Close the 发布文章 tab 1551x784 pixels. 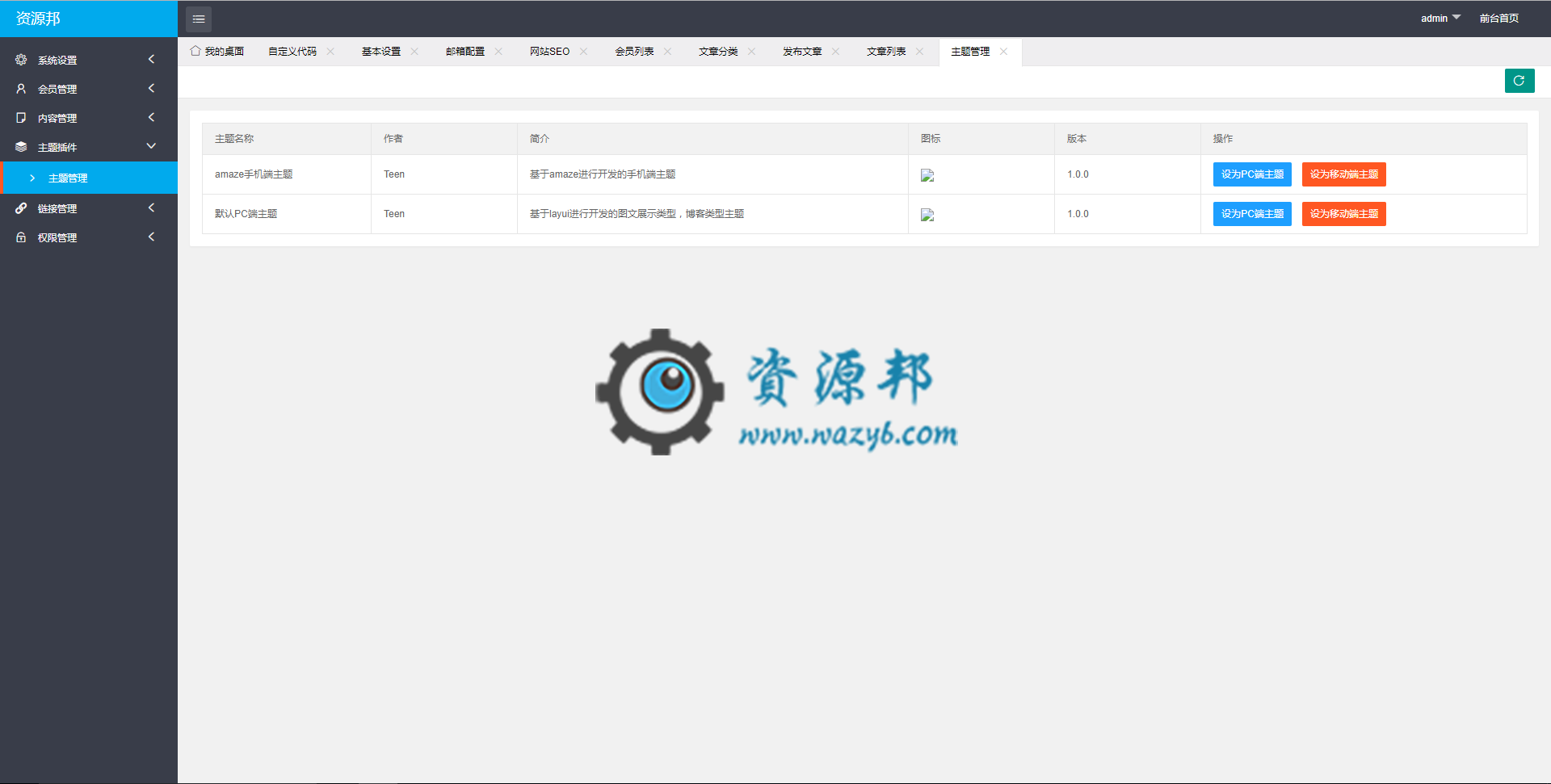[x=835, y=52]
